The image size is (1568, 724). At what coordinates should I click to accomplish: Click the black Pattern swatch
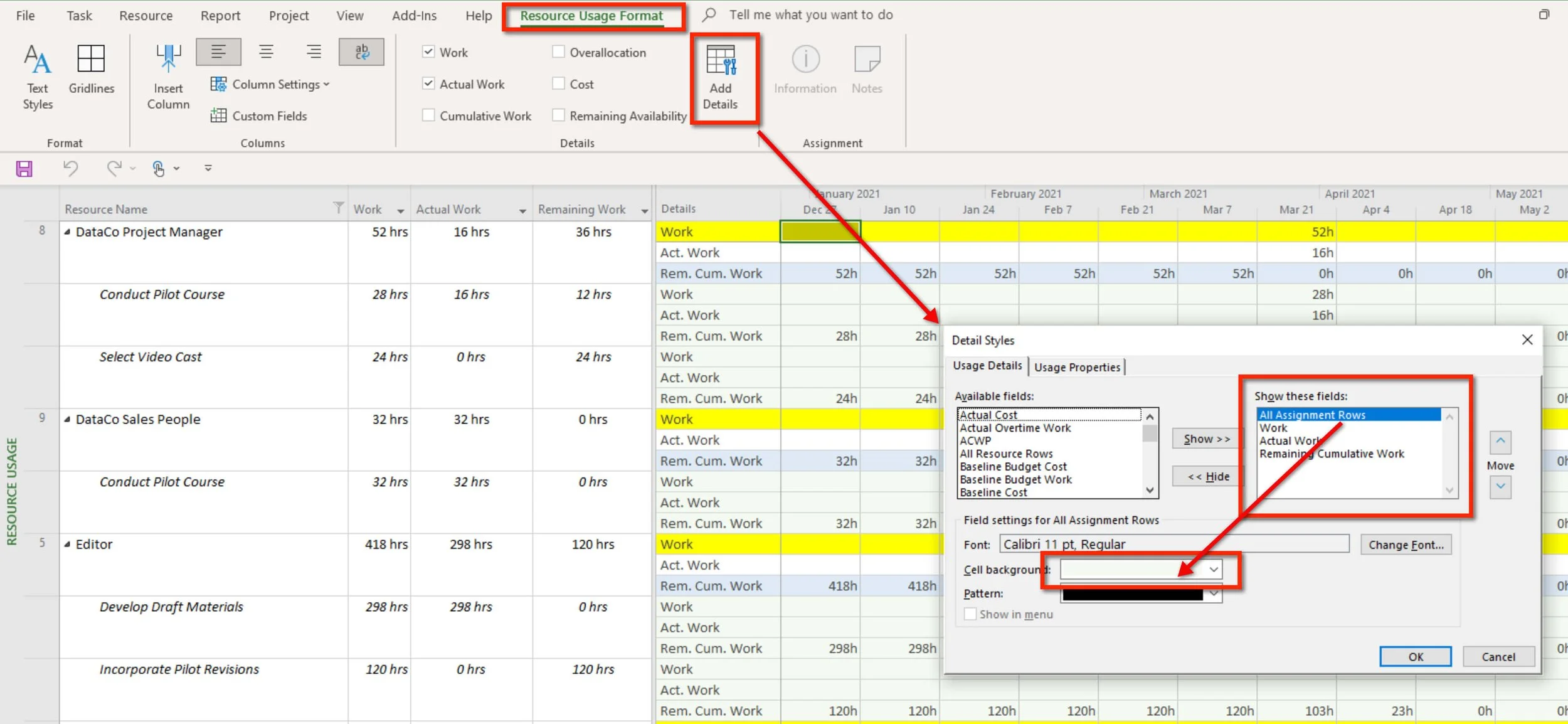tap(1133, 594)
